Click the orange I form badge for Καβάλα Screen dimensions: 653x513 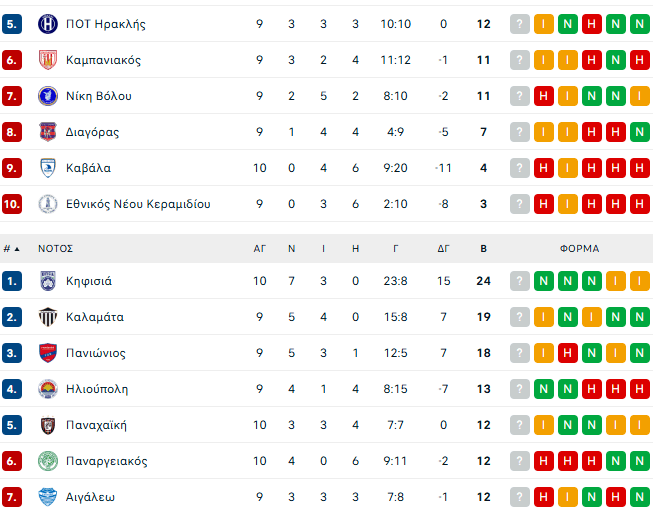point(568,168)
